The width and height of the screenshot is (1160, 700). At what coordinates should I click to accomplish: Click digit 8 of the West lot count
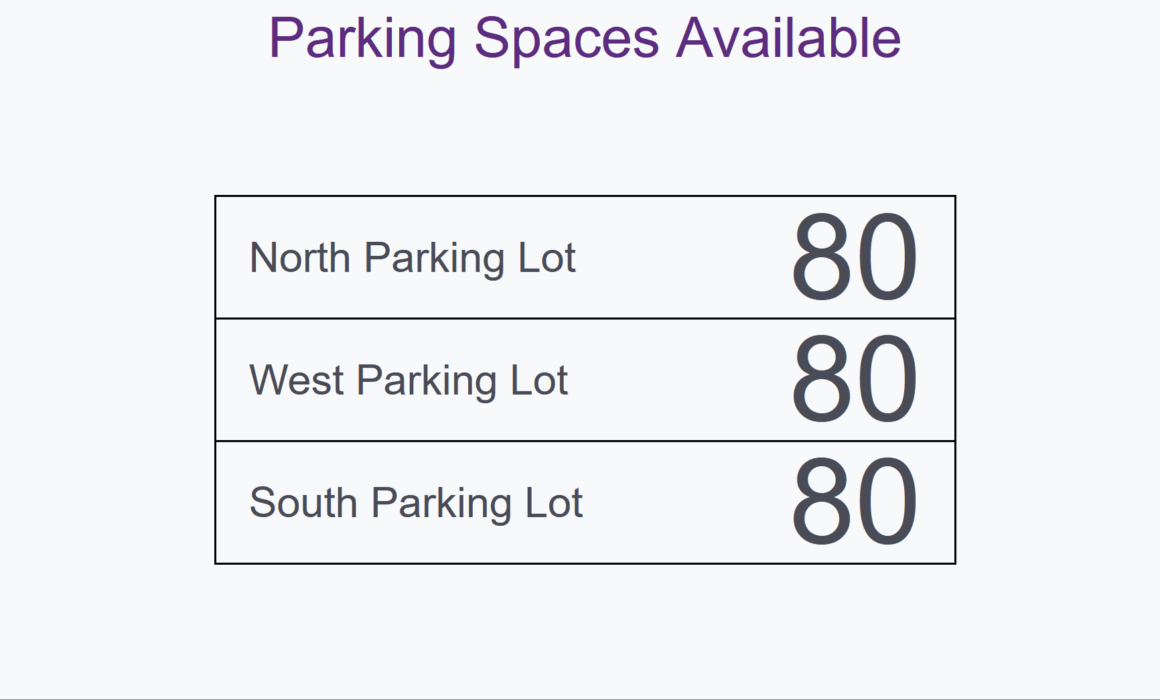tap(821, 380)
